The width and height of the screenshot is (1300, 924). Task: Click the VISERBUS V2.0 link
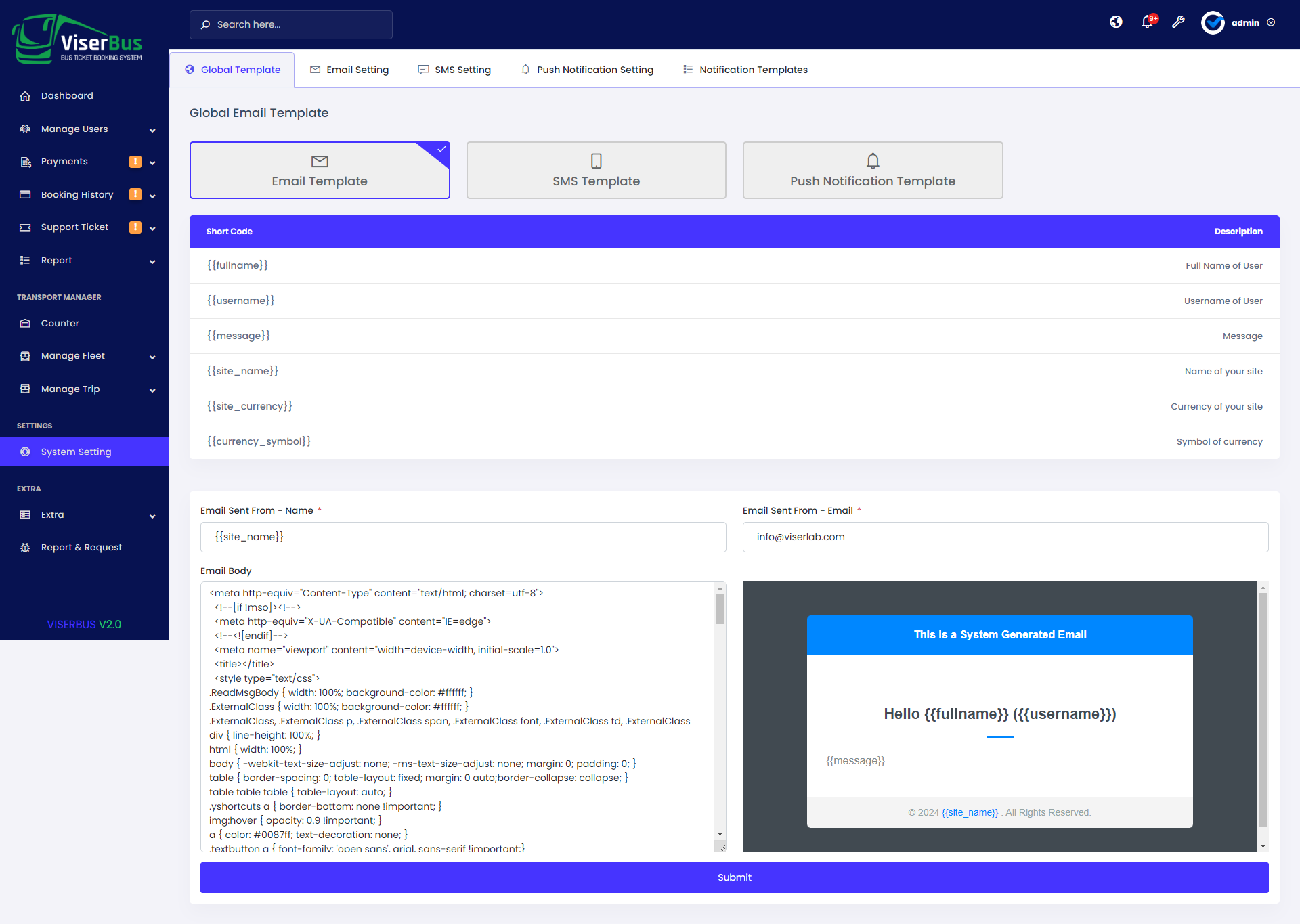[84, 625]
